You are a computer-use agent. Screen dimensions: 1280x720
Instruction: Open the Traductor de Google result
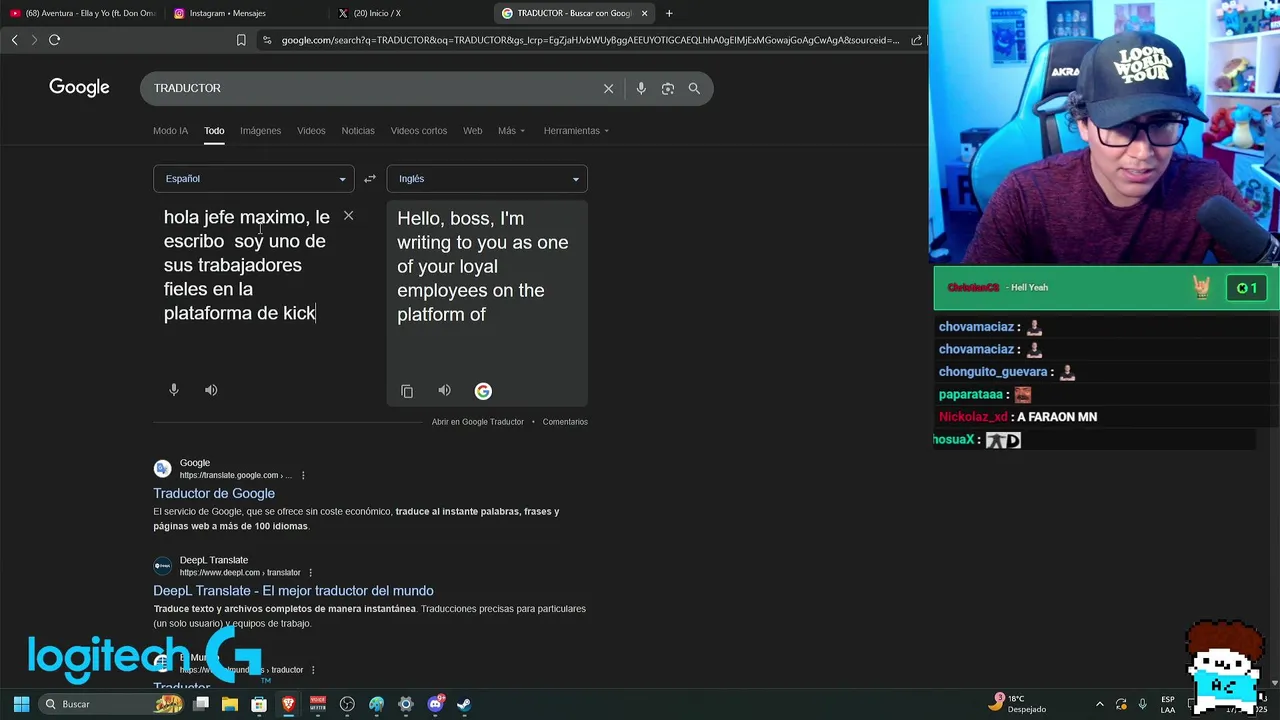click(x=214, y=493)
